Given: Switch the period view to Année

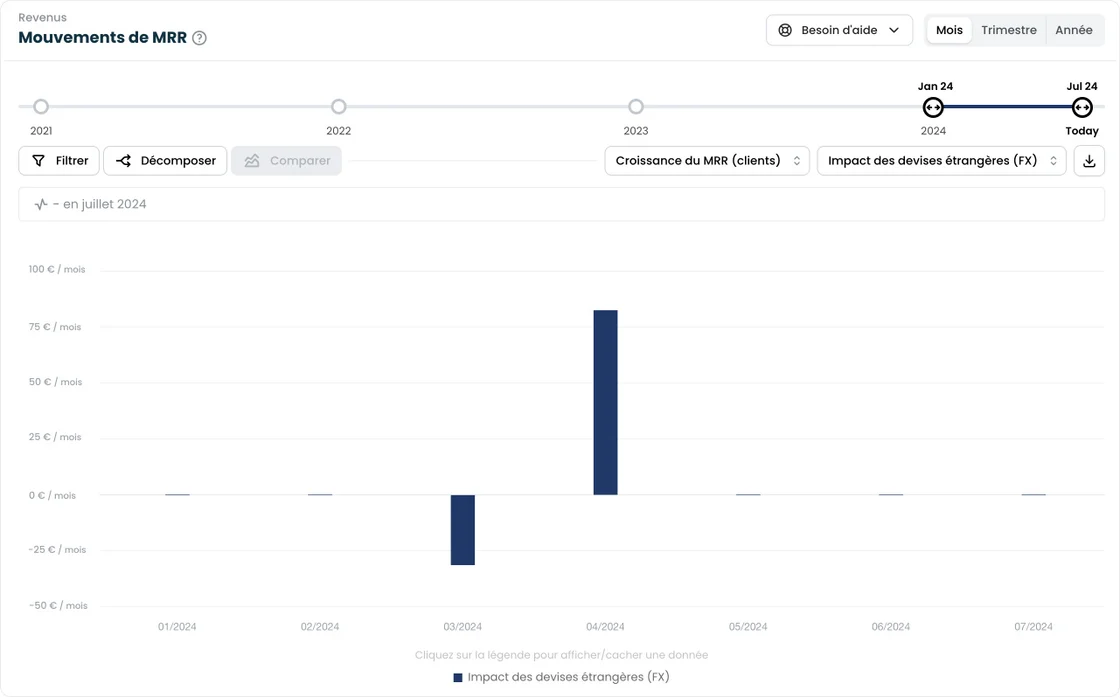Looking at the screenshot, I should (x=1073, y=30).
